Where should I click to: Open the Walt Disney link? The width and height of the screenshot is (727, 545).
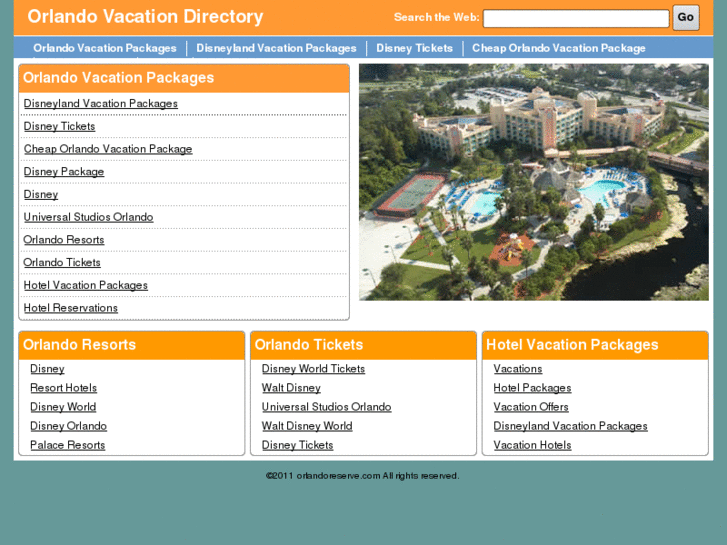click(x=291, y=388)
